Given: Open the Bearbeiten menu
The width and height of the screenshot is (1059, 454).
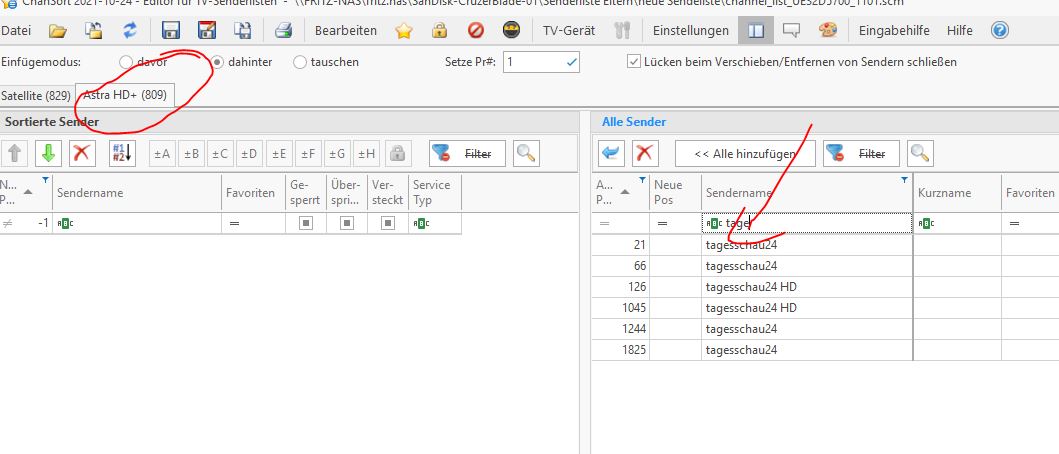Looking at the screenshot, I should [346, 30].
